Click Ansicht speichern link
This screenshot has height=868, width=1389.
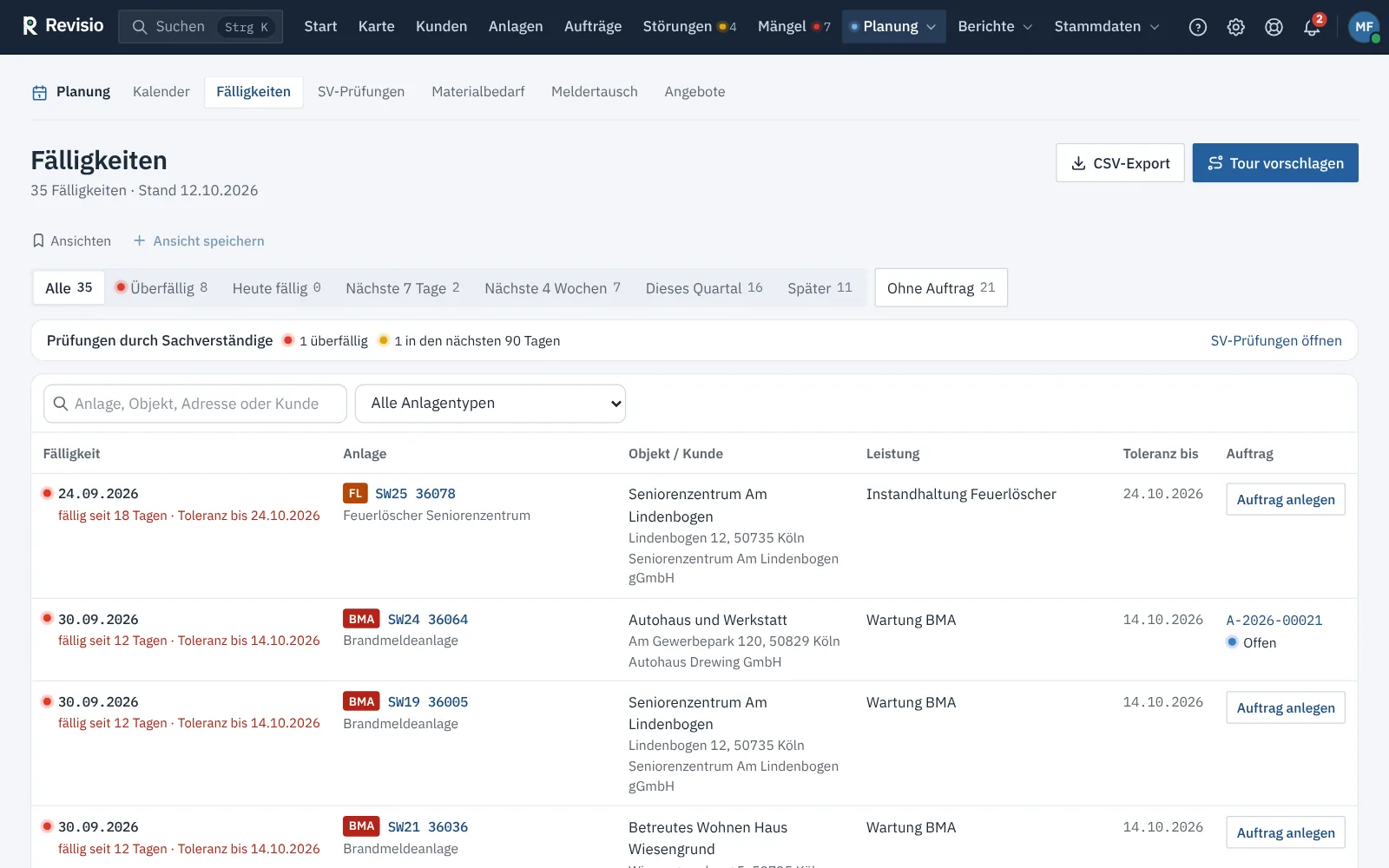tap(199, 240)
